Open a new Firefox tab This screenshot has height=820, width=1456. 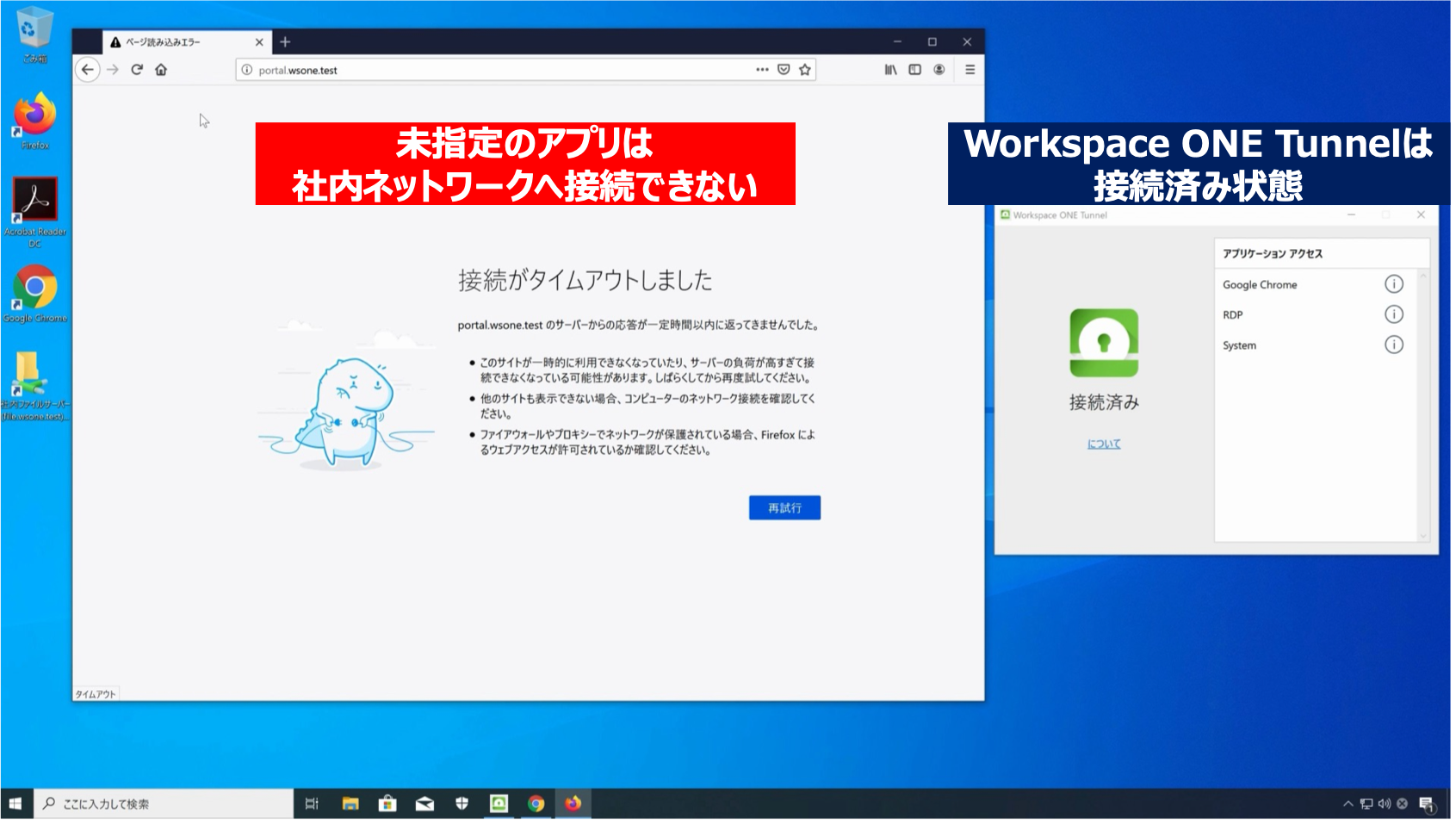(x=285, y=41)
